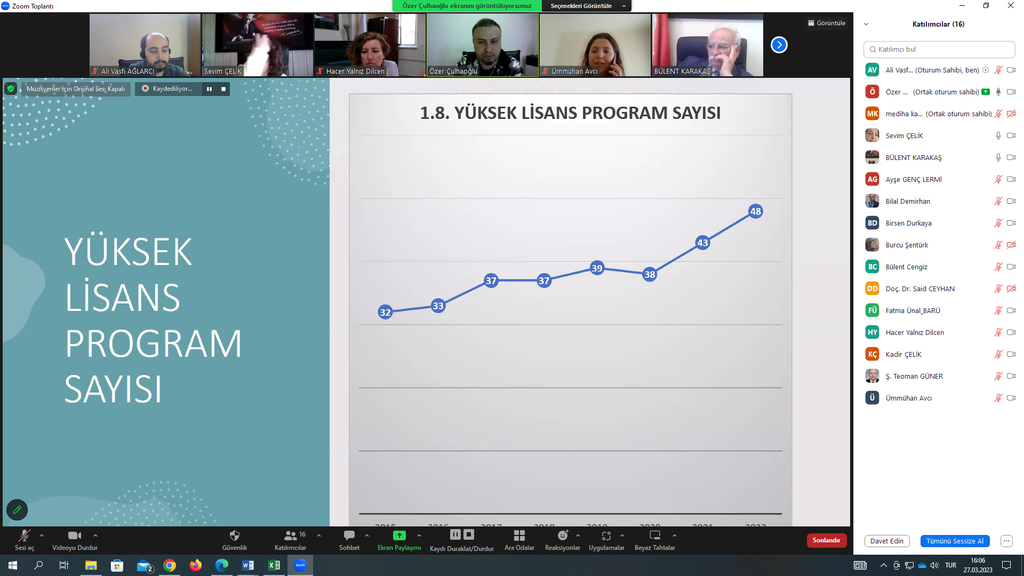
Task: Click the green annotation pencil icon
Action: 16,510
